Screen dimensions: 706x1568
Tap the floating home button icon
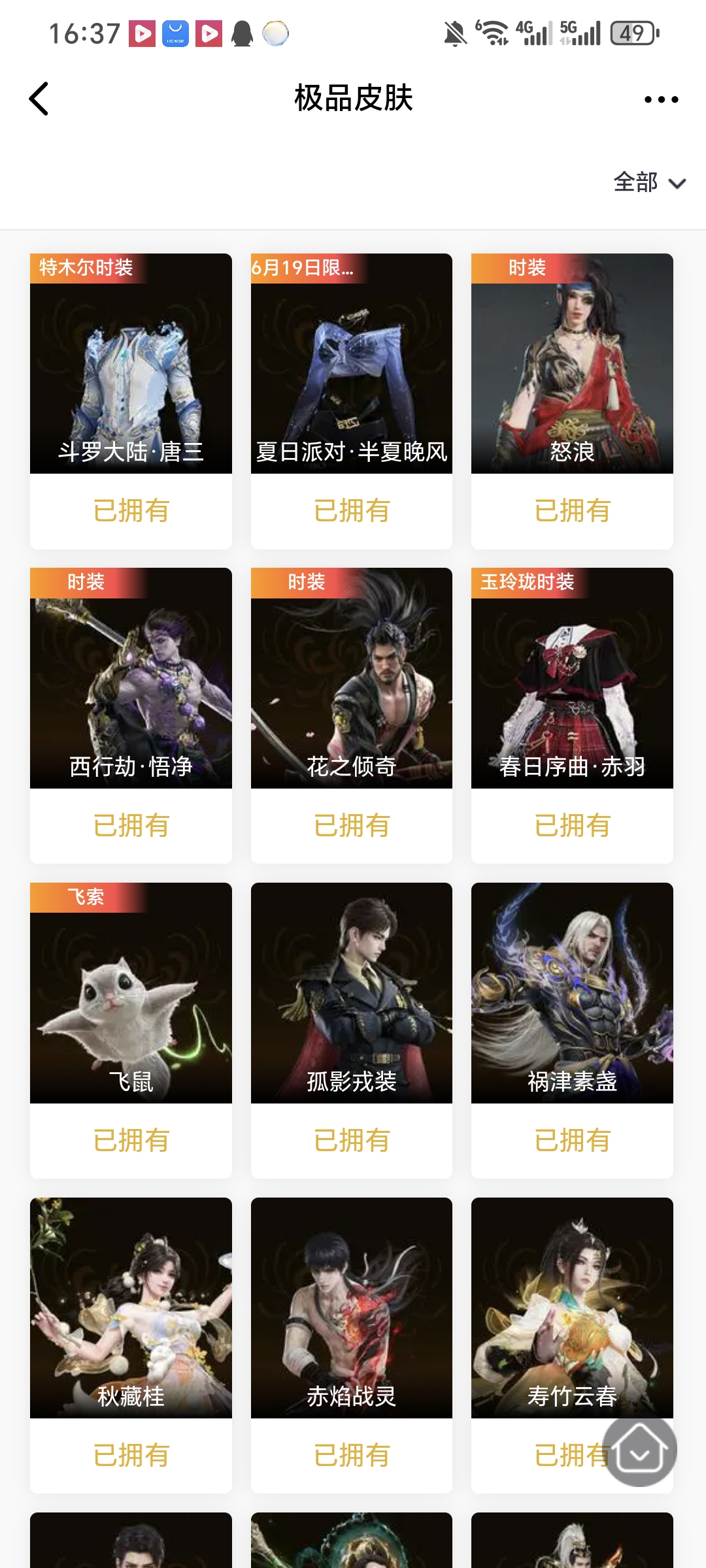(x=639, y=1450)
